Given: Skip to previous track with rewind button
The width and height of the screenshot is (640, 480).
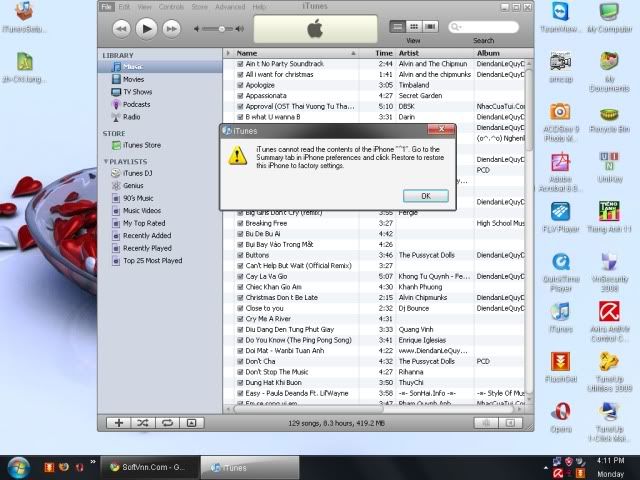Looking at the screenshot, I should click(x=121, y=29).
